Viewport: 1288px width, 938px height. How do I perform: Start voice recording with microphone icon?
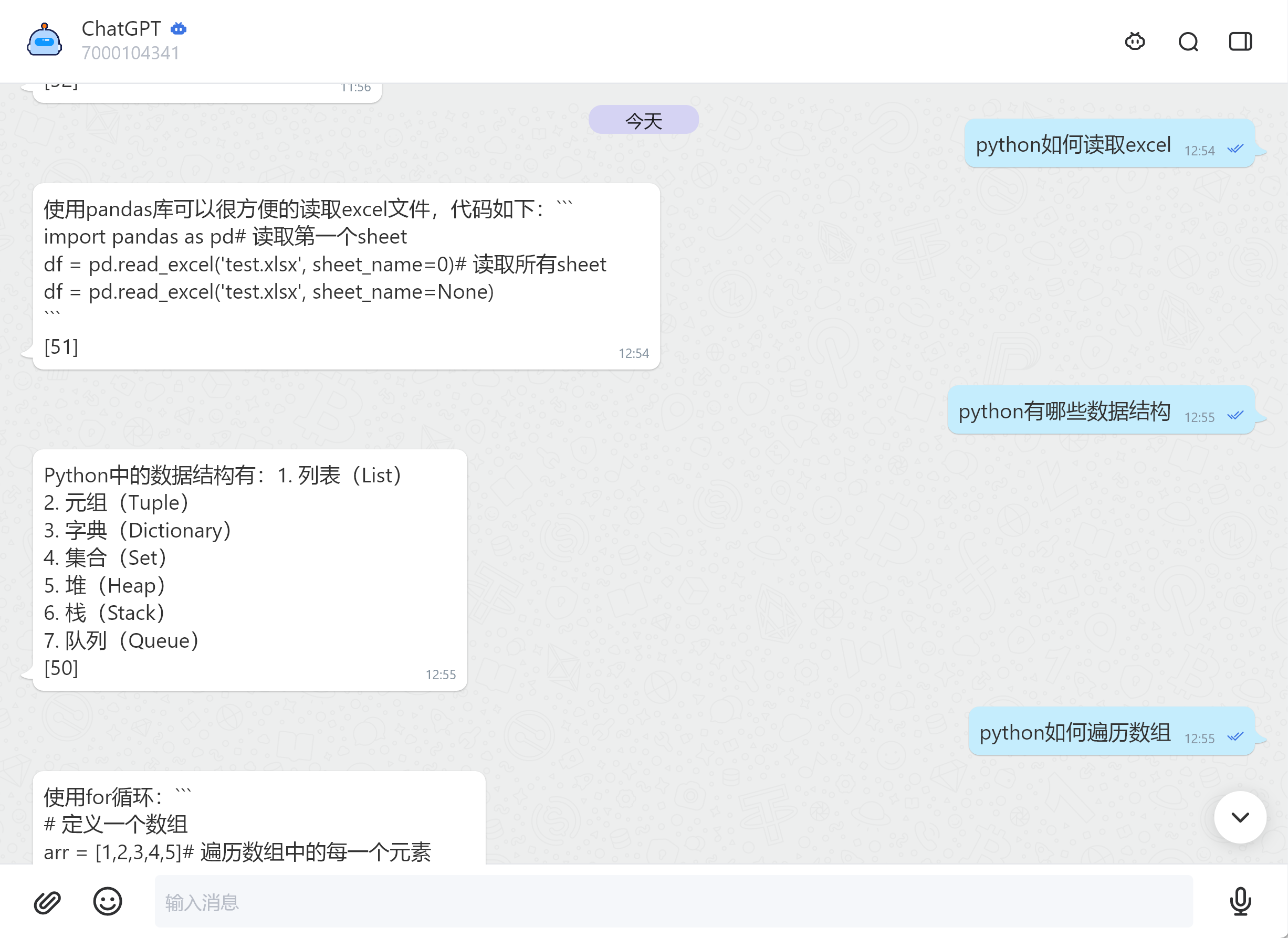tap(1240, 901)
